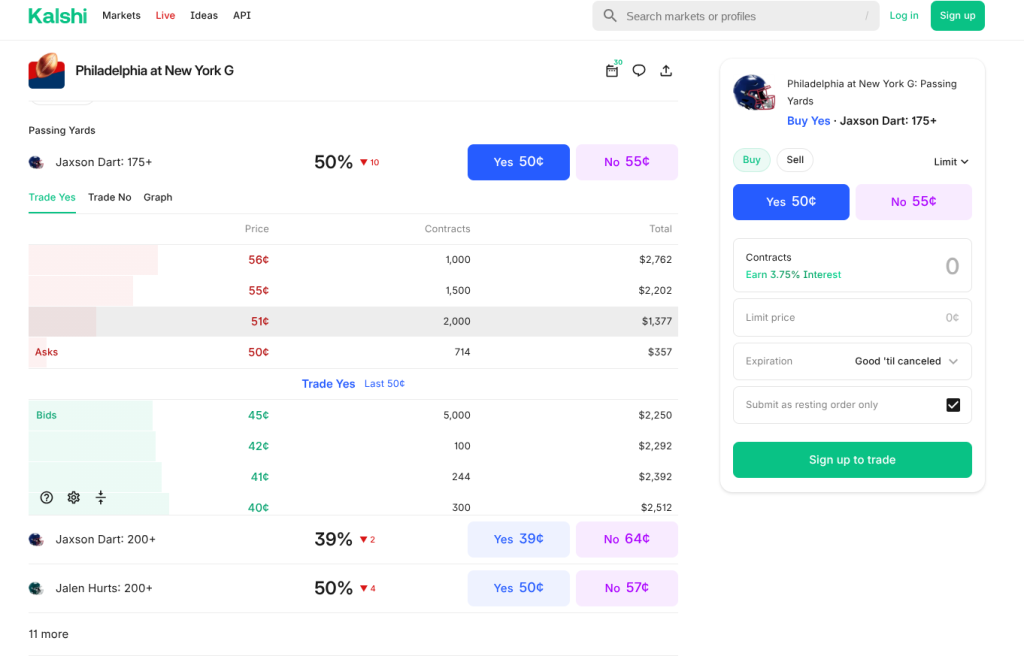The height and width of the screenshot is (662, 1024).
Task: Open the Graph tab
Action: (158, 198)
